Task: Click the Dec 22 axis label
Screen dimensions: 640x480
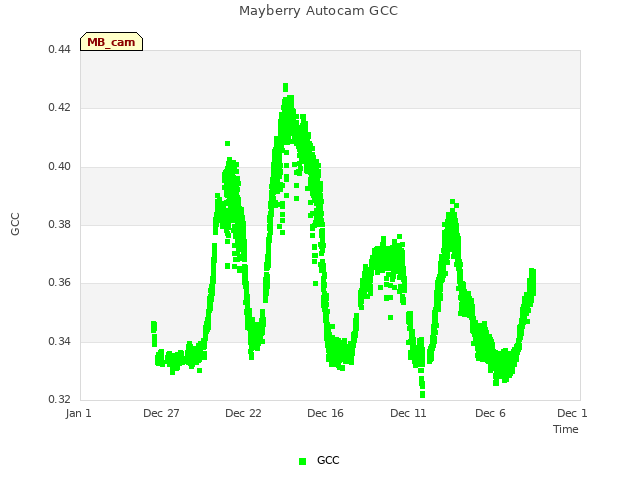Action: pyautogui.click(x=243, y=413)
